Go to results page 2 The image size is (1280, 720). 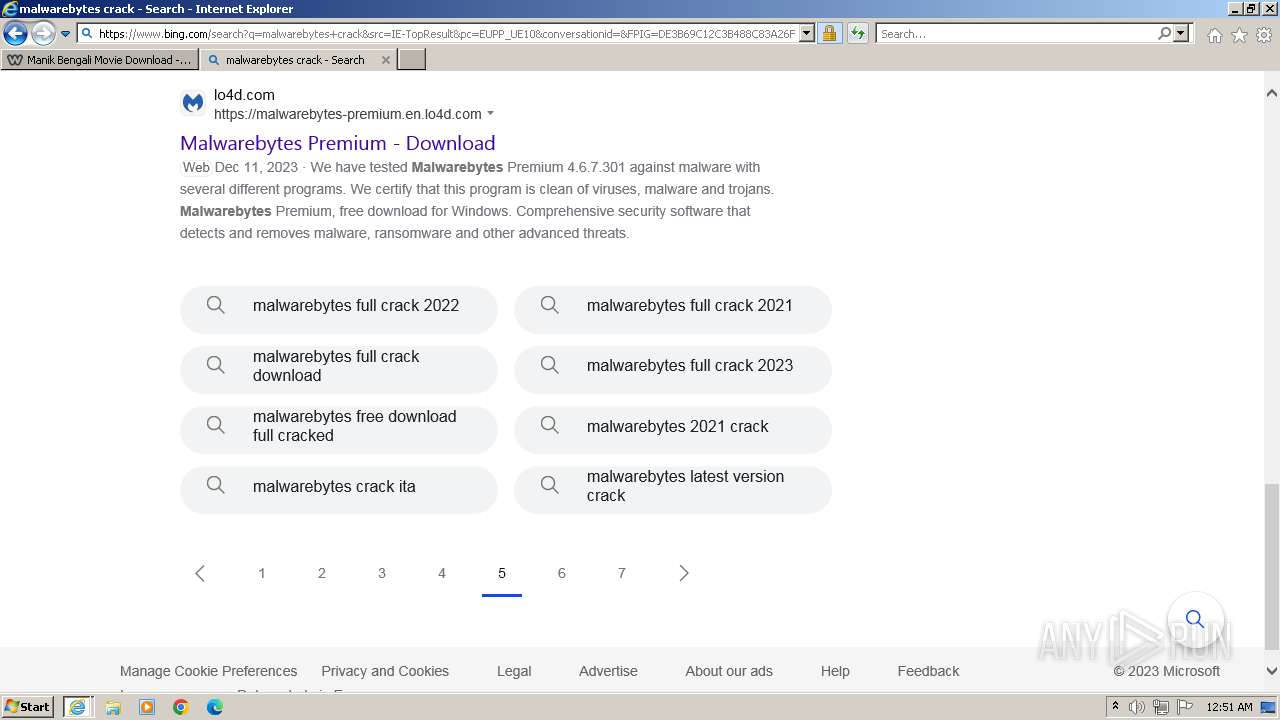tap(322, 573)
